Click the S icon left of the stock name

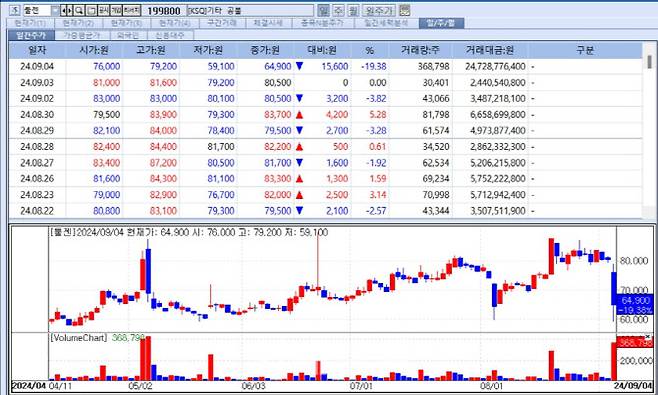15,10
